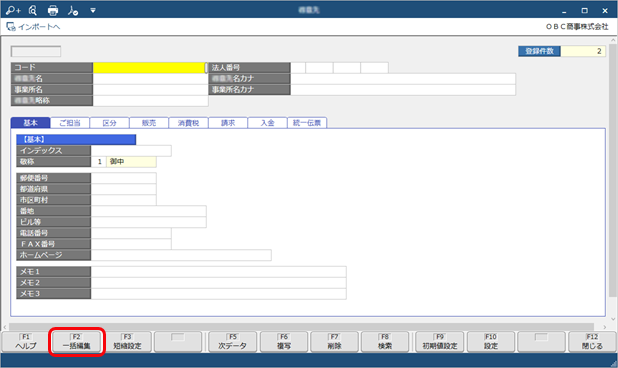Click the first 法人番号 input box
The image size is (618, 368).
(298, 68)
